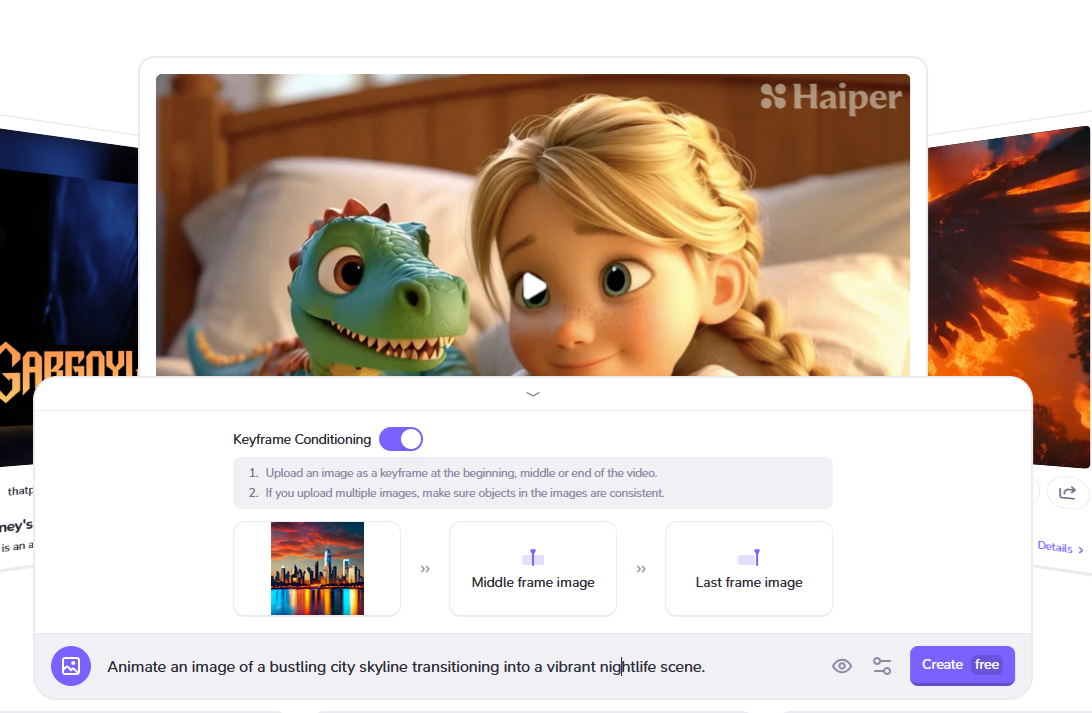Image resolution: width=1092 pixels, height=713 pixels.
Task: Click the share arrow icon on right card
Action: tap(1067, 492)
